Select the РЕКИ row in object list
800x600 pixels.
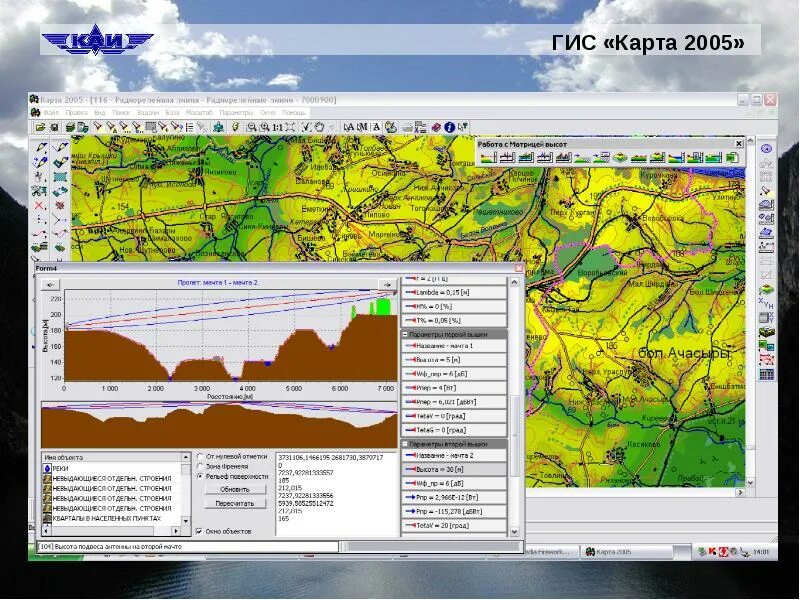tap(112, 468)
